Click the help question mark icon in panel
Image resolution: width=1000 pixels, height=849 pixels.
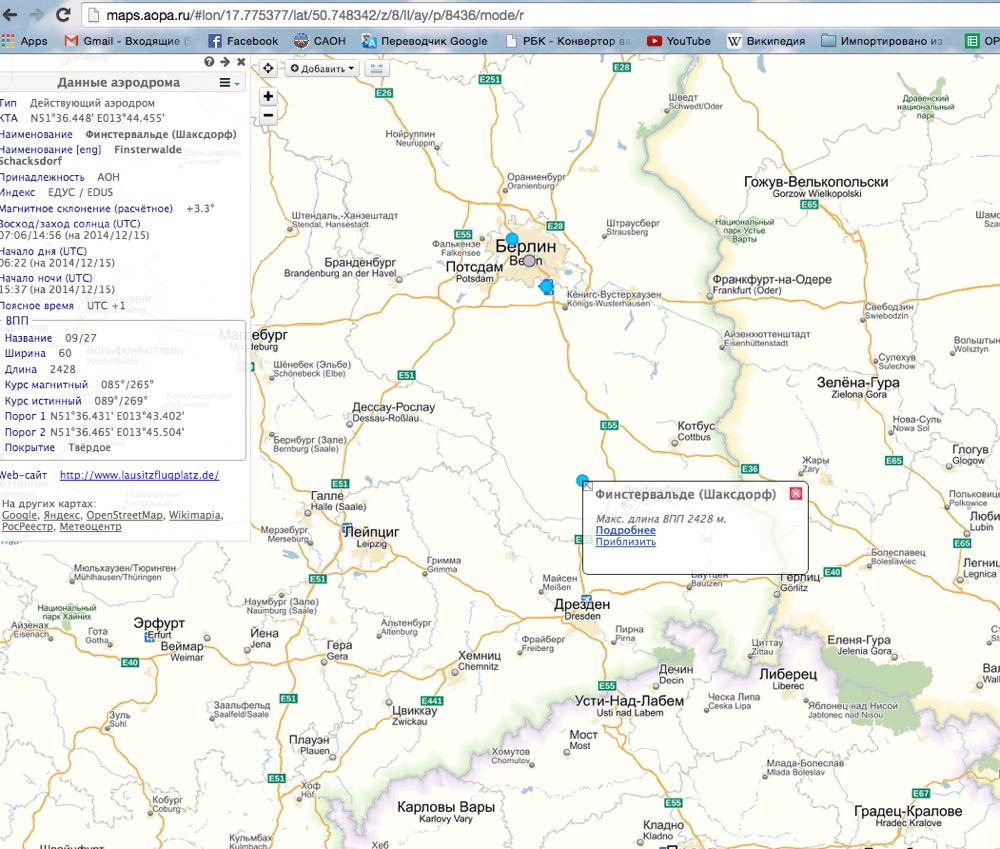click(209, 62)
